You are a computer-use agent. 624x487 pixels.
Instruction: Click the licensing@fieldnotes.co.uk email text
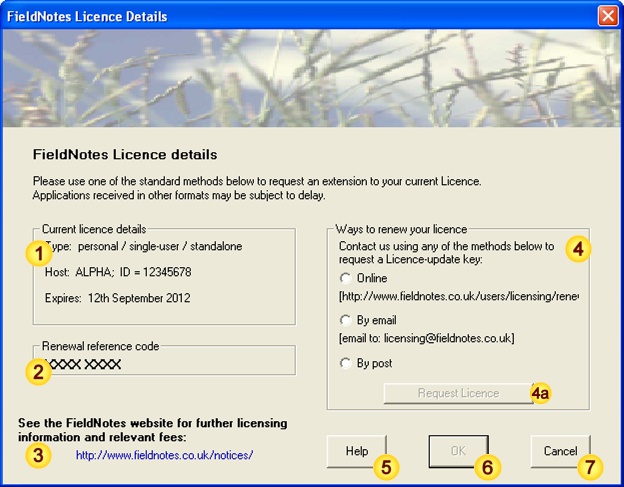[427, 339]
